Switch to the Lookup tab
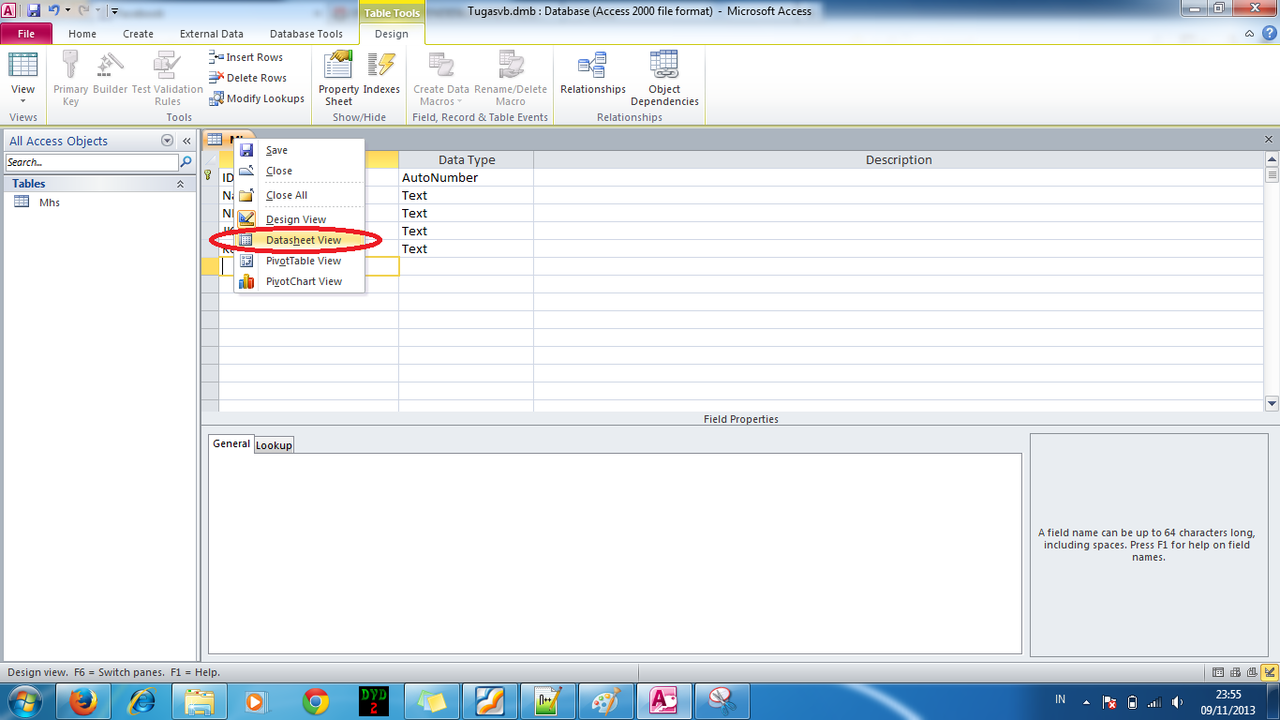Screen dimensions: 1280x720 [273, 445]
